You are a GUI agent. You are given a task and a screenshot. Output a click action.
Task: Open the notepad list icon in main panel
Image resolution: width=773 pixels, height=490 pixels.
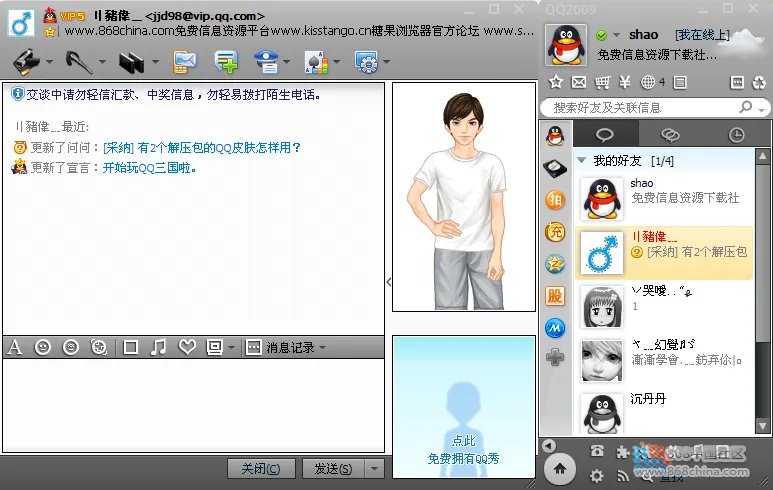tap(680, 82)
